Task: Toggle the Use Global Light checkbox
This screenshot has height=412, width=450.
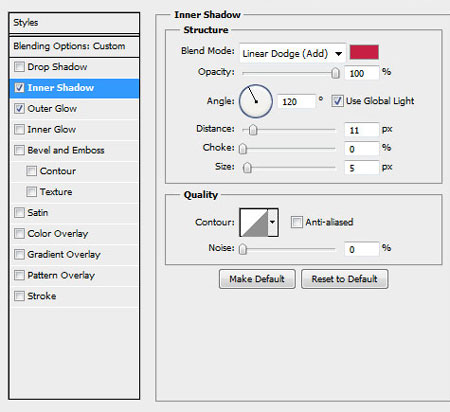Action: [x=337, y=101]
